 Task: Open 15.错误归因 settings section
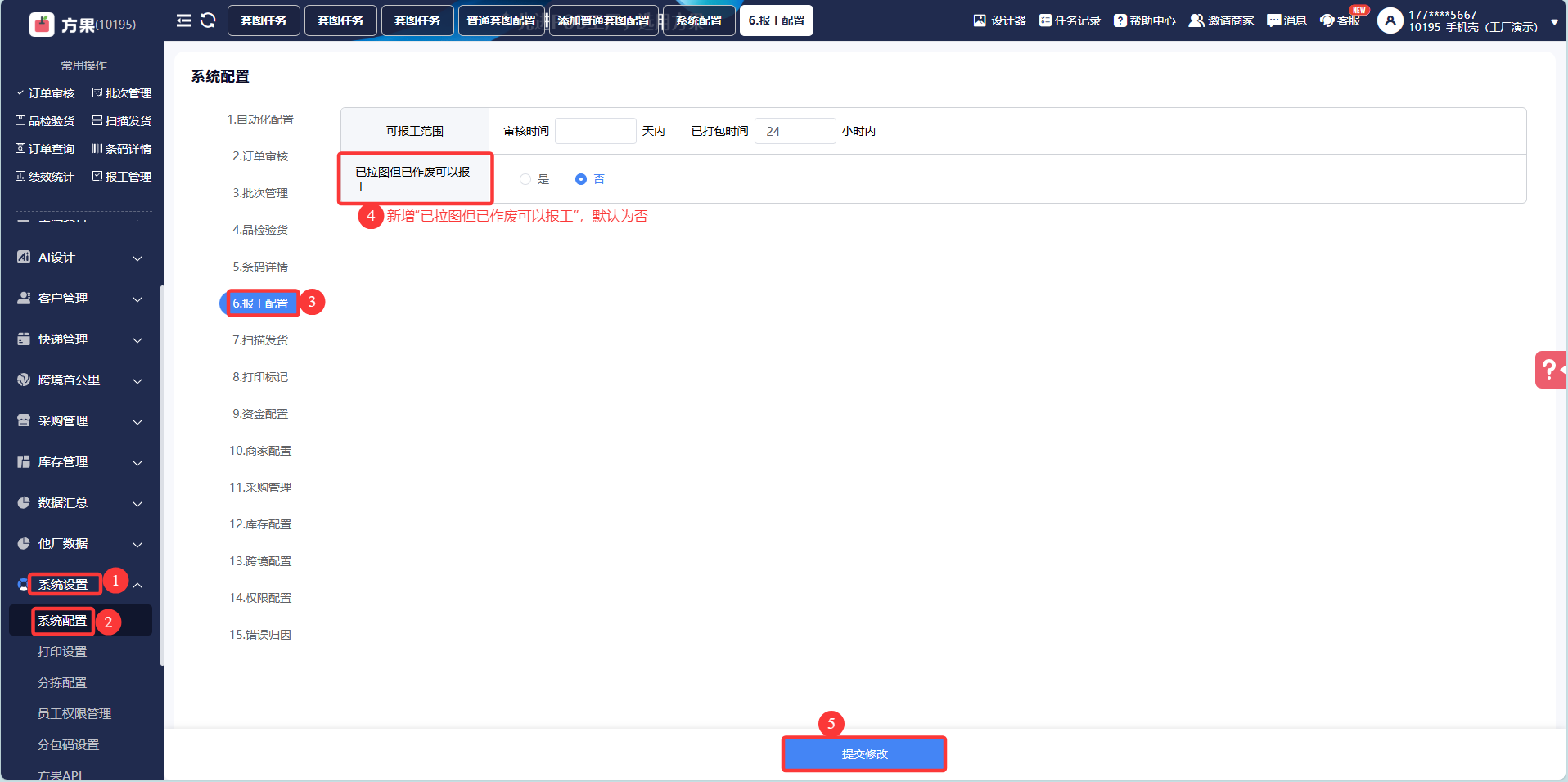click(x=260, y=635)
